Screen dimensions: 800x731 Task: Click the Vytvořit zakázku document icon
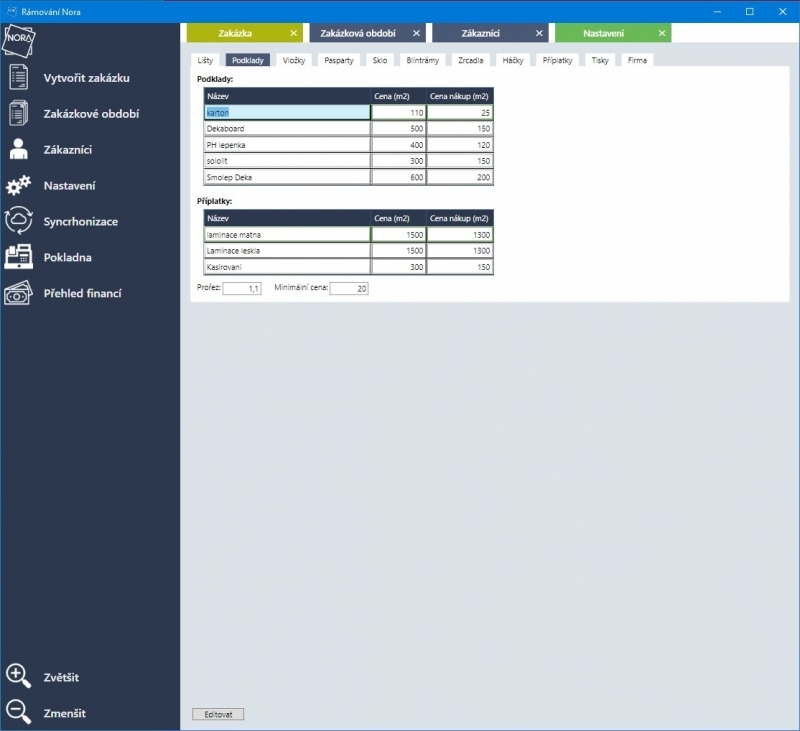[19, 77]
